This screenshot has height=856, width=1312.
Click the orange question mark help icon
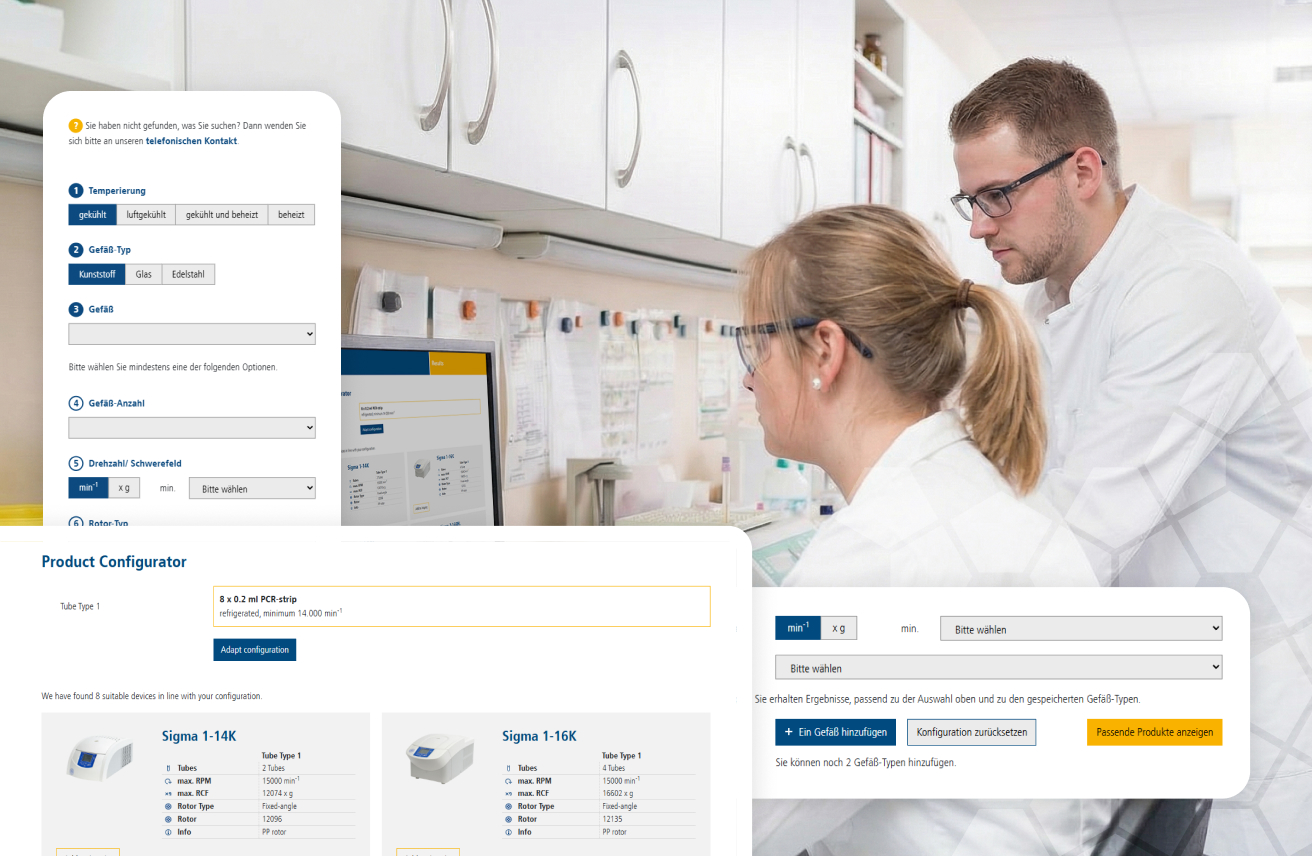pos(74,125)
